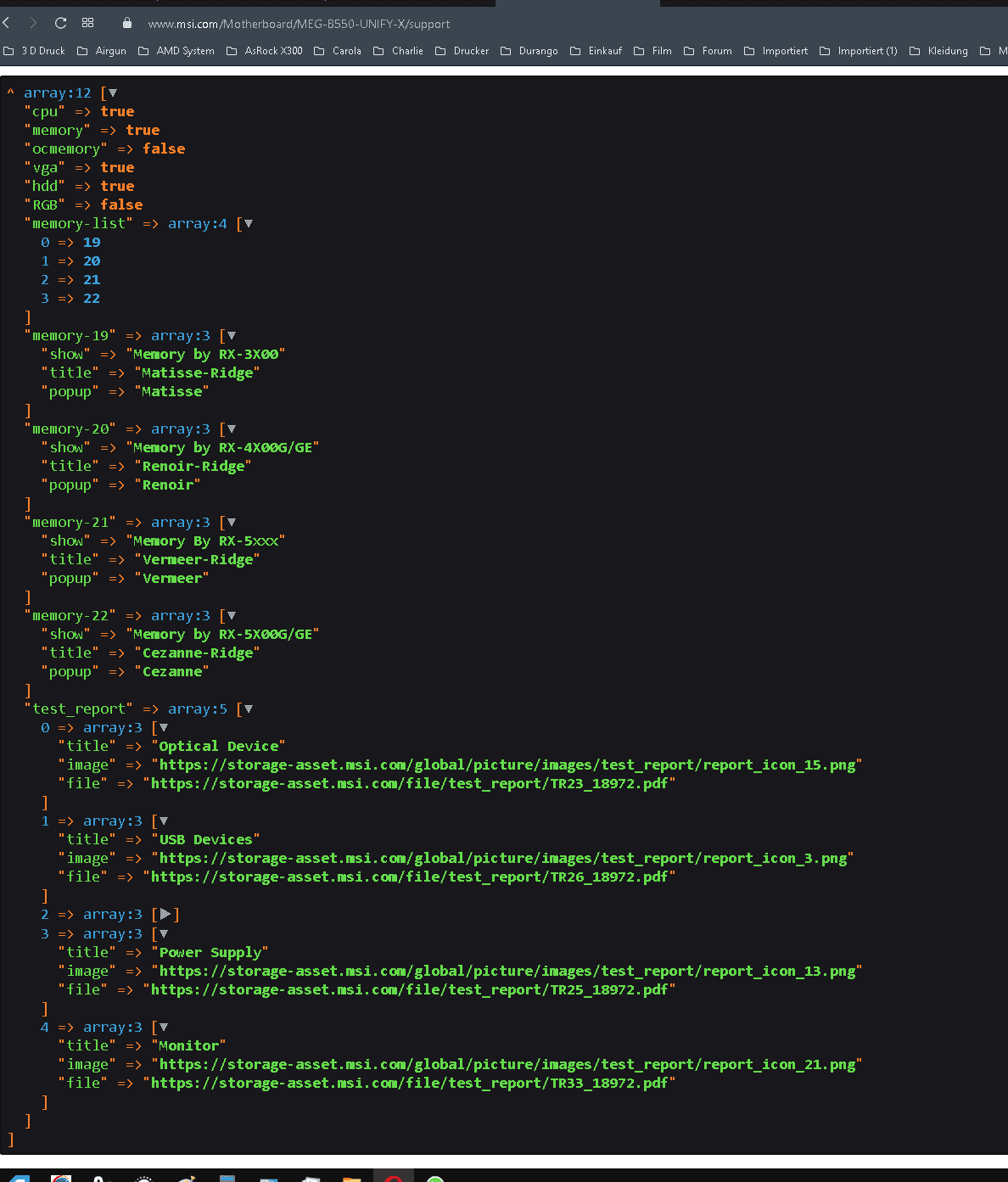
Task: Open the "Forum" bookmark folder
Action: click(x=708, y=51)
